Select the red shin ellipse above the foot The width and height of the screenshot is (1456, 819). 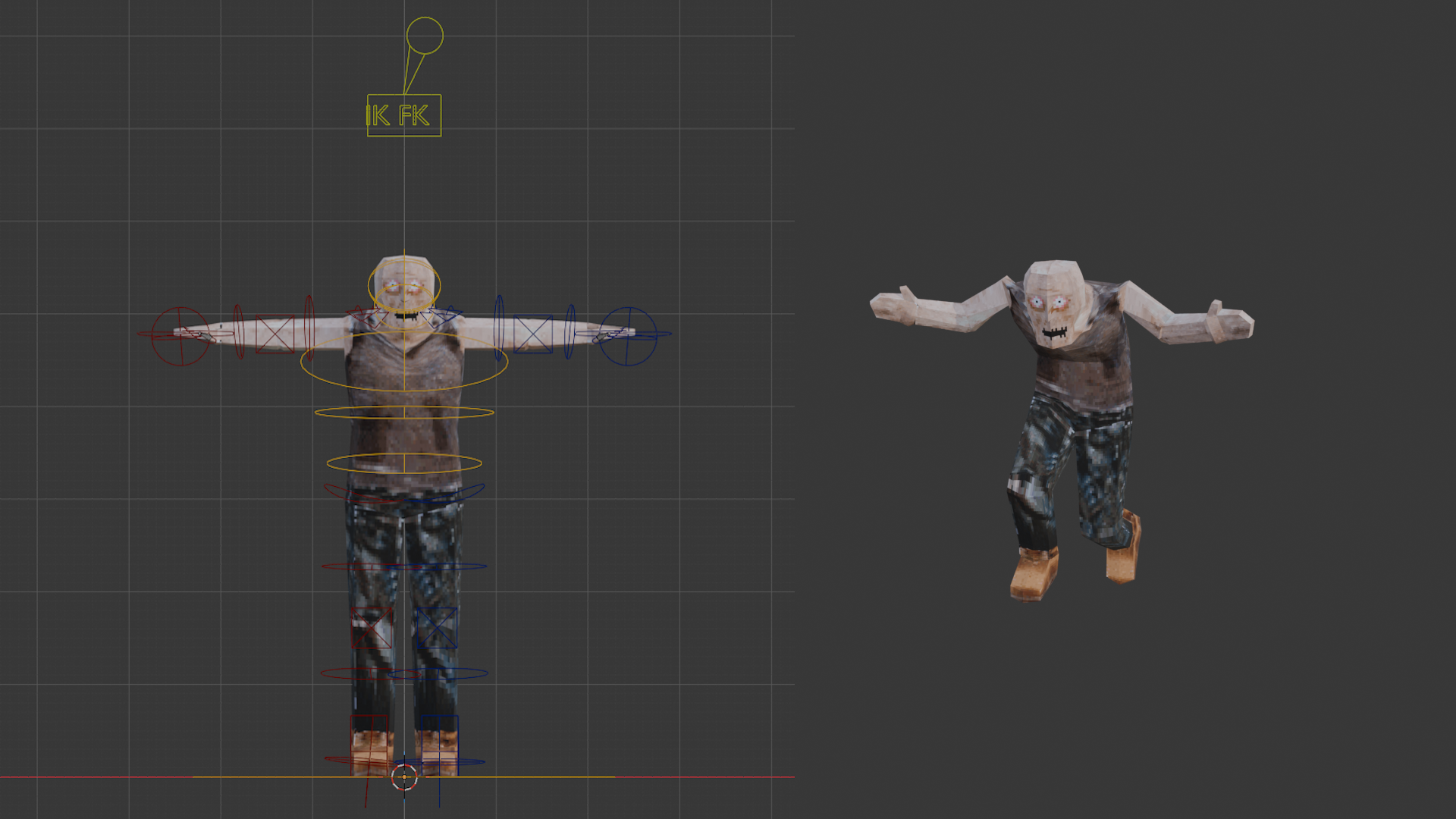pyautogui.click(x=372, y=673)
